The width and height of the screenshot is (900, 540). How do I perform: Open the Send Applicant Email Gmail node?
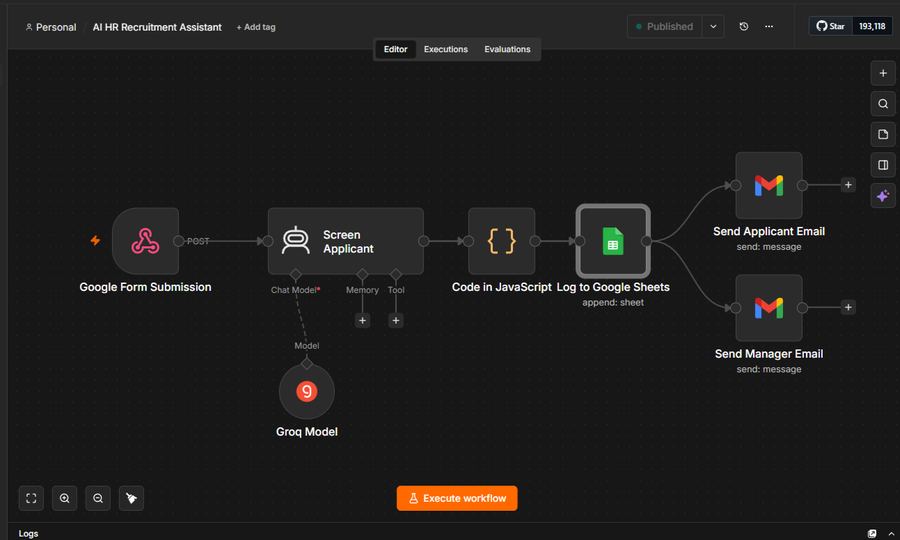click(x=769, y=185)
